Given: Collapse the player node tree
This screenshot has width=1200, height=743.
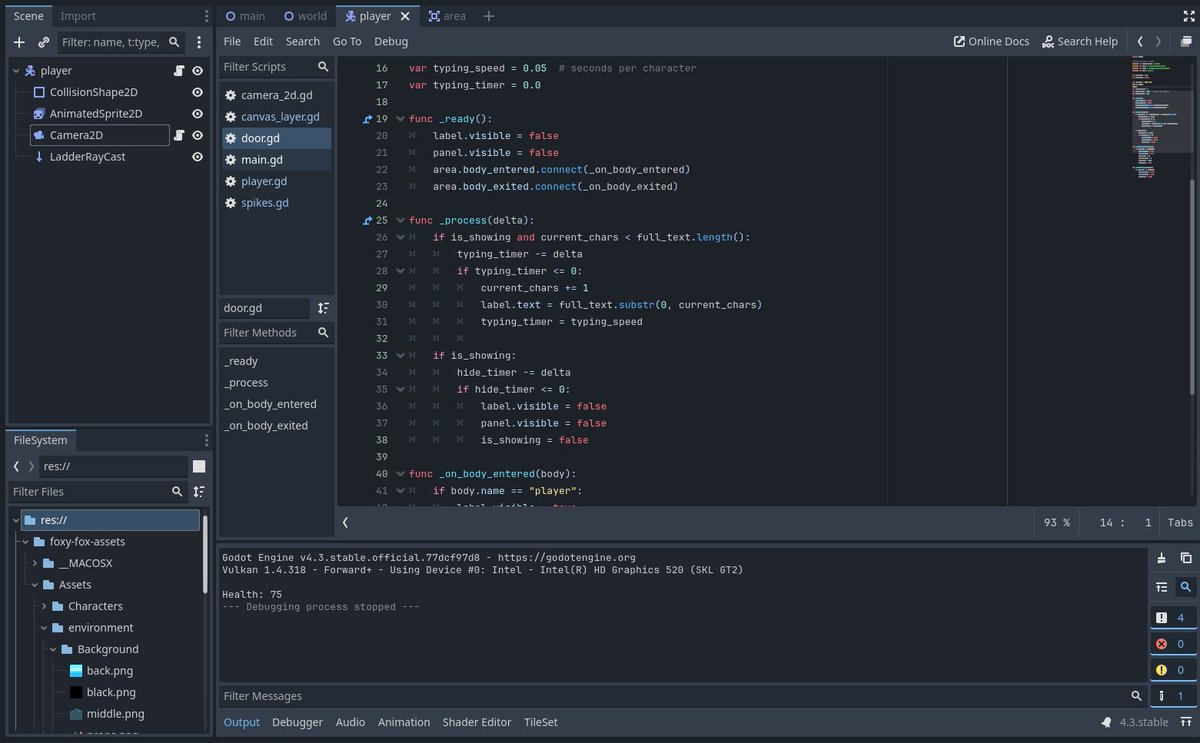Looking at the screenshot, I should coord(16,71).
